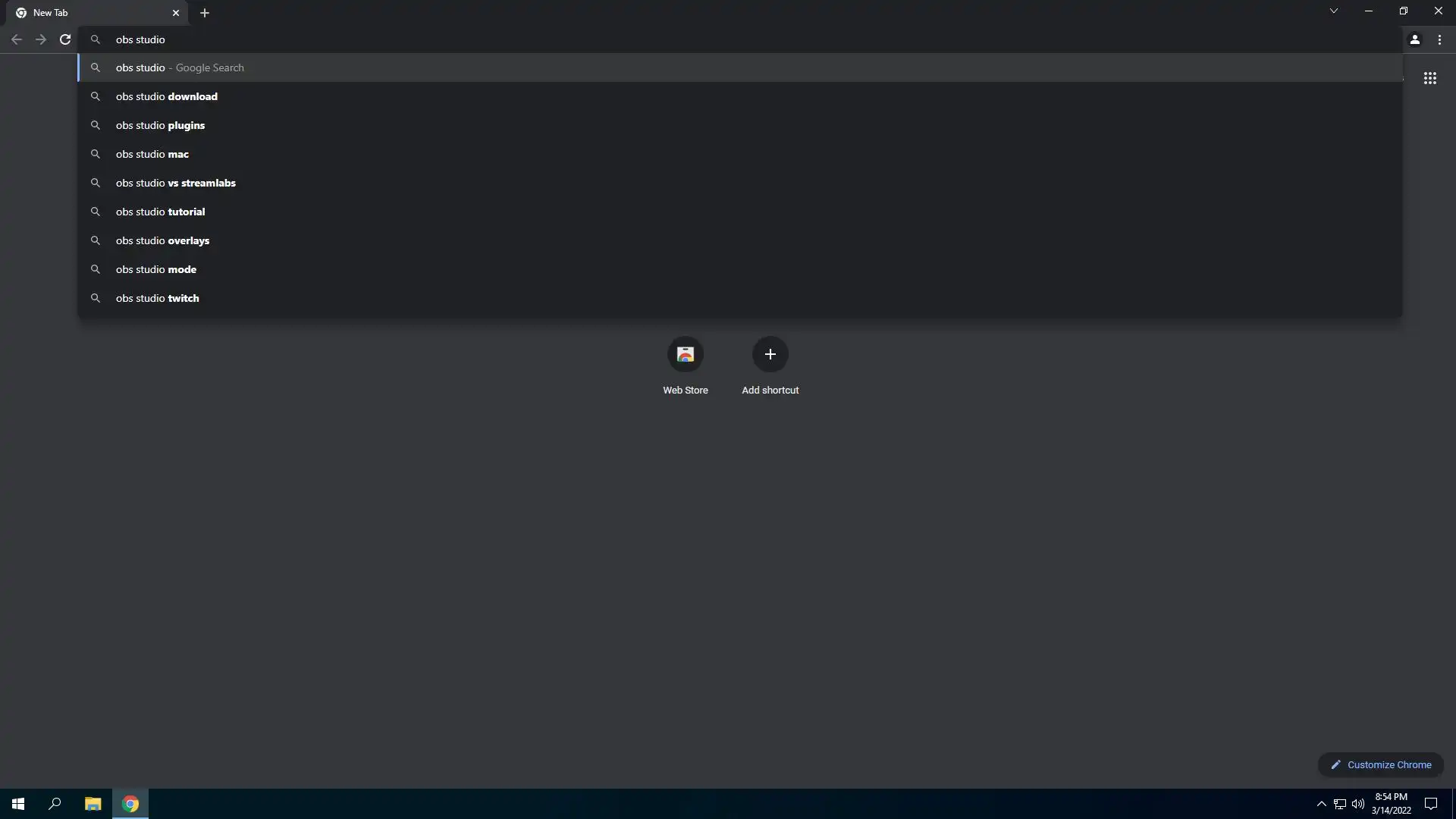Viewport: 1456px width, 819px height.
Task: Click the Add shortcut plus icon
Action: pyautogui.click(x=770, y=354)
